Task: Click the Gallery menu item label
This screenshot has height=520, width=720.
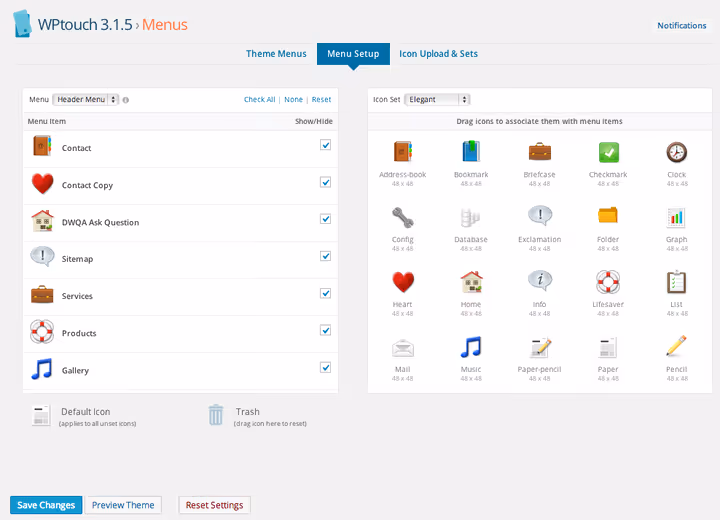Action: (x=75, y=371)
